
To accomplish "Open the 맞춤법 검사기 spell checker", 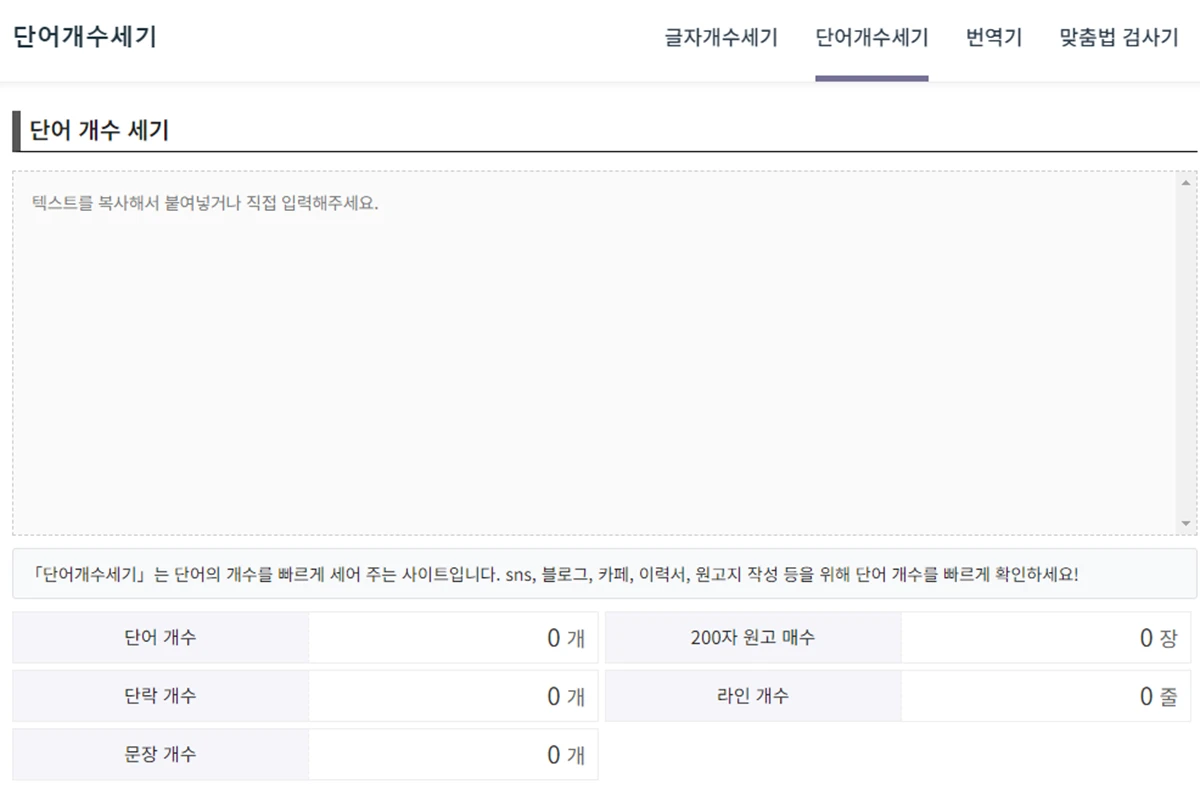I will 1117,37.
